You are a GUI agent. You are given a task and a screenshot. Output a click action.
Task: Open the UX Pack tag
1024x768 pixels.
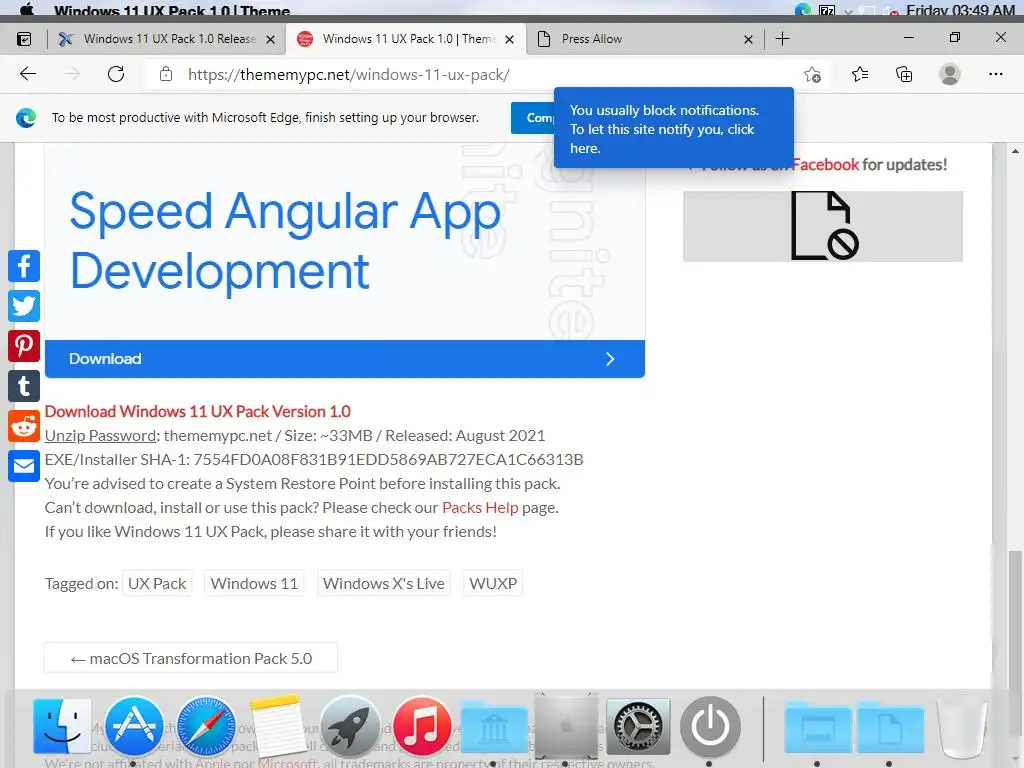click(157, 583)
